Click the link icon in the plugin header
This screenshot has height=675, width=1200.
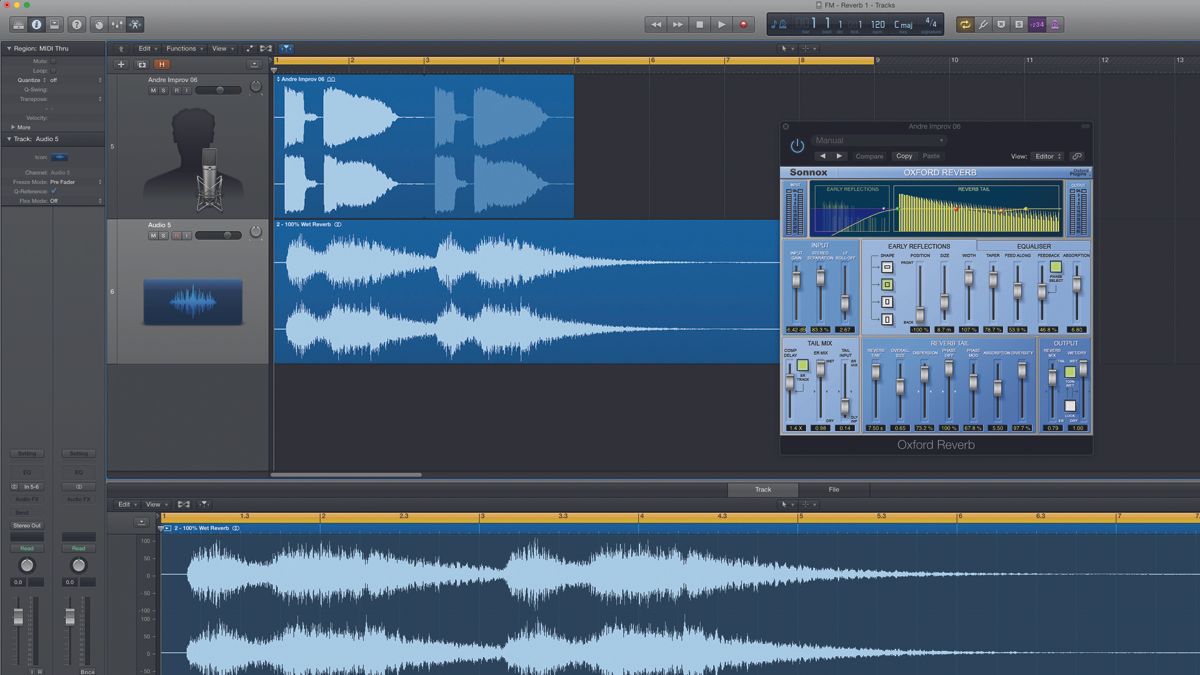click(1078, 156)
